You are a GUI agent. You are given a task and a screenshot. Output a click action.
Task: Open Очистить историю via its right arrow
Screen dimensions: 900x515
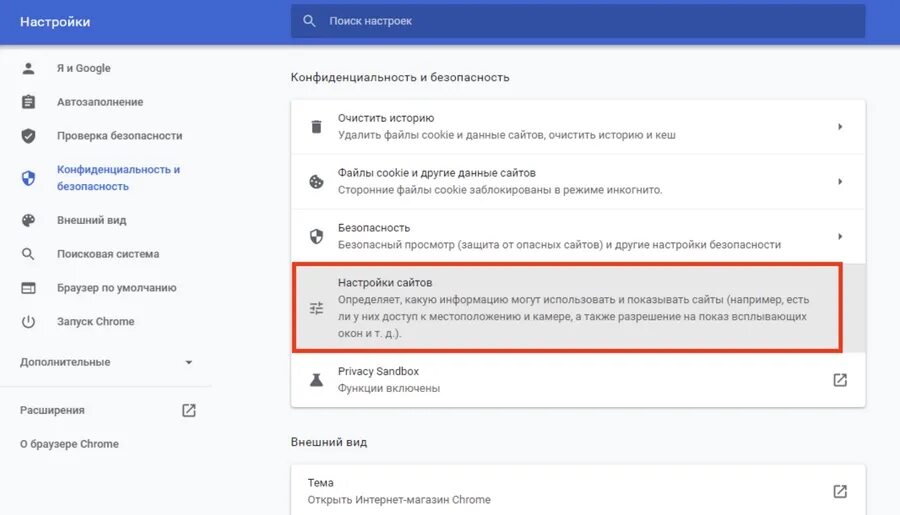coord(840,126)
